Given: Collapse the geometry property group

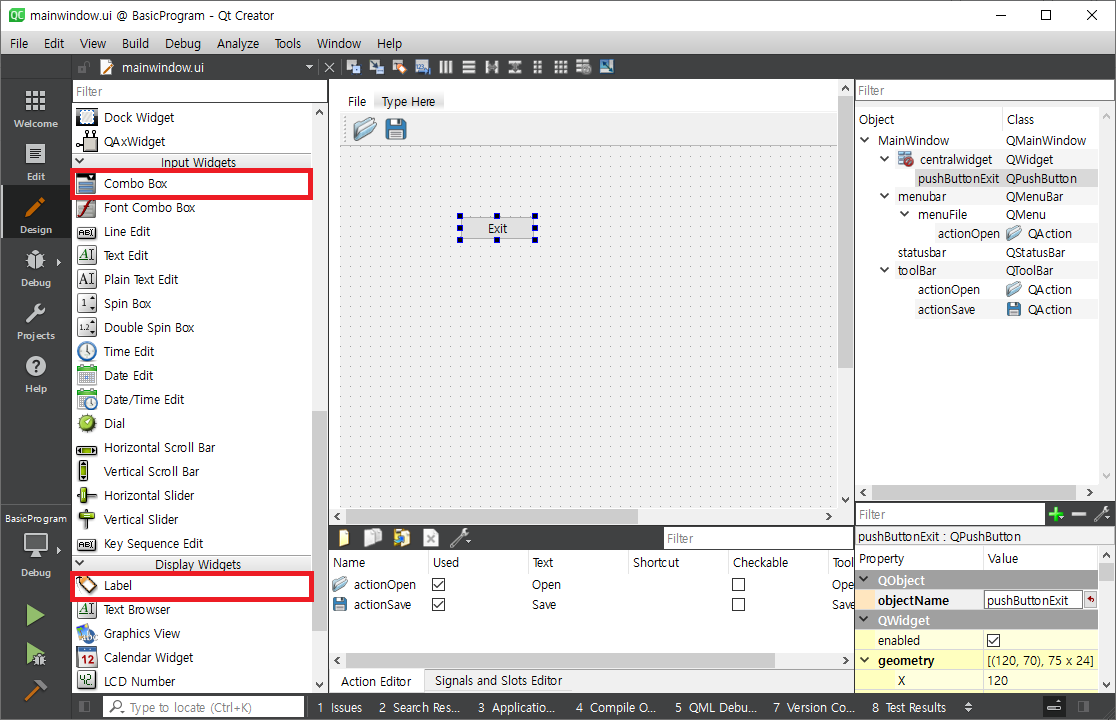Looking at the screenshot, I should click(865, 660).
